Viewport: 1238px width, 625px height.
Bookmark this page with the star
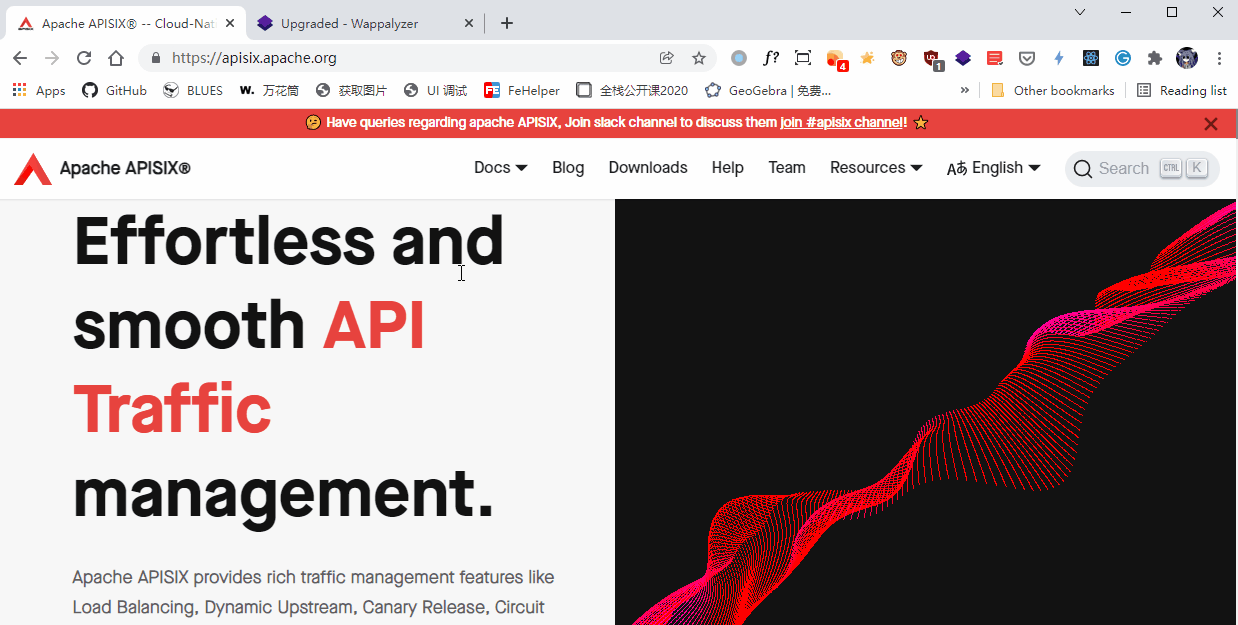[699, 58]
